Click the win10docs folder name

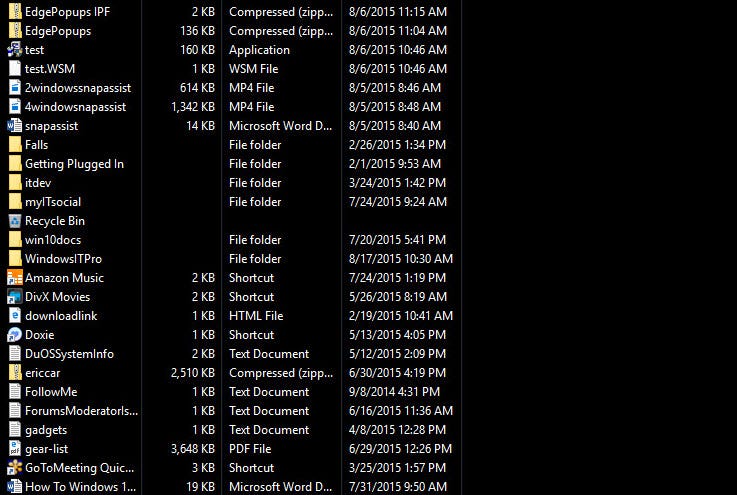[x=53, y=240]
